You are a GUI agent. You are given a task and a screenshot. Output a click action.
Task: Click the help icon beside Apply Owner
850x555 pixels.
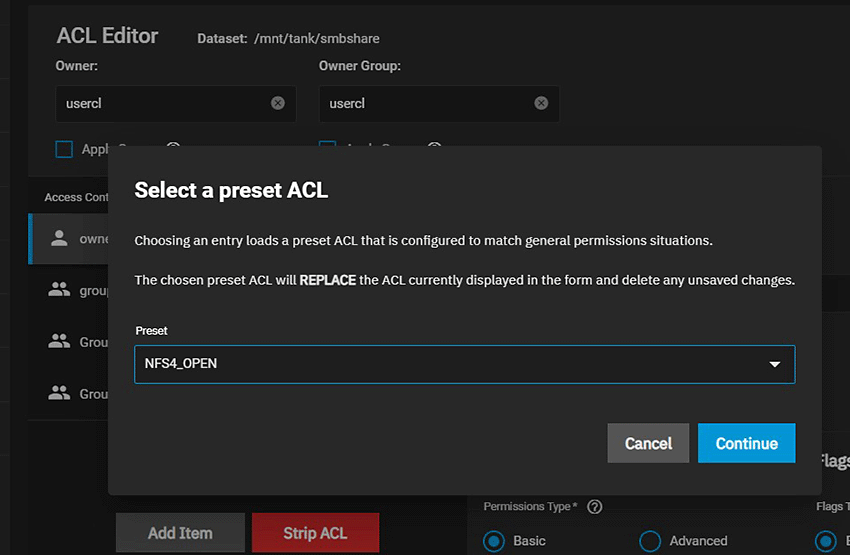coord(172,148)
